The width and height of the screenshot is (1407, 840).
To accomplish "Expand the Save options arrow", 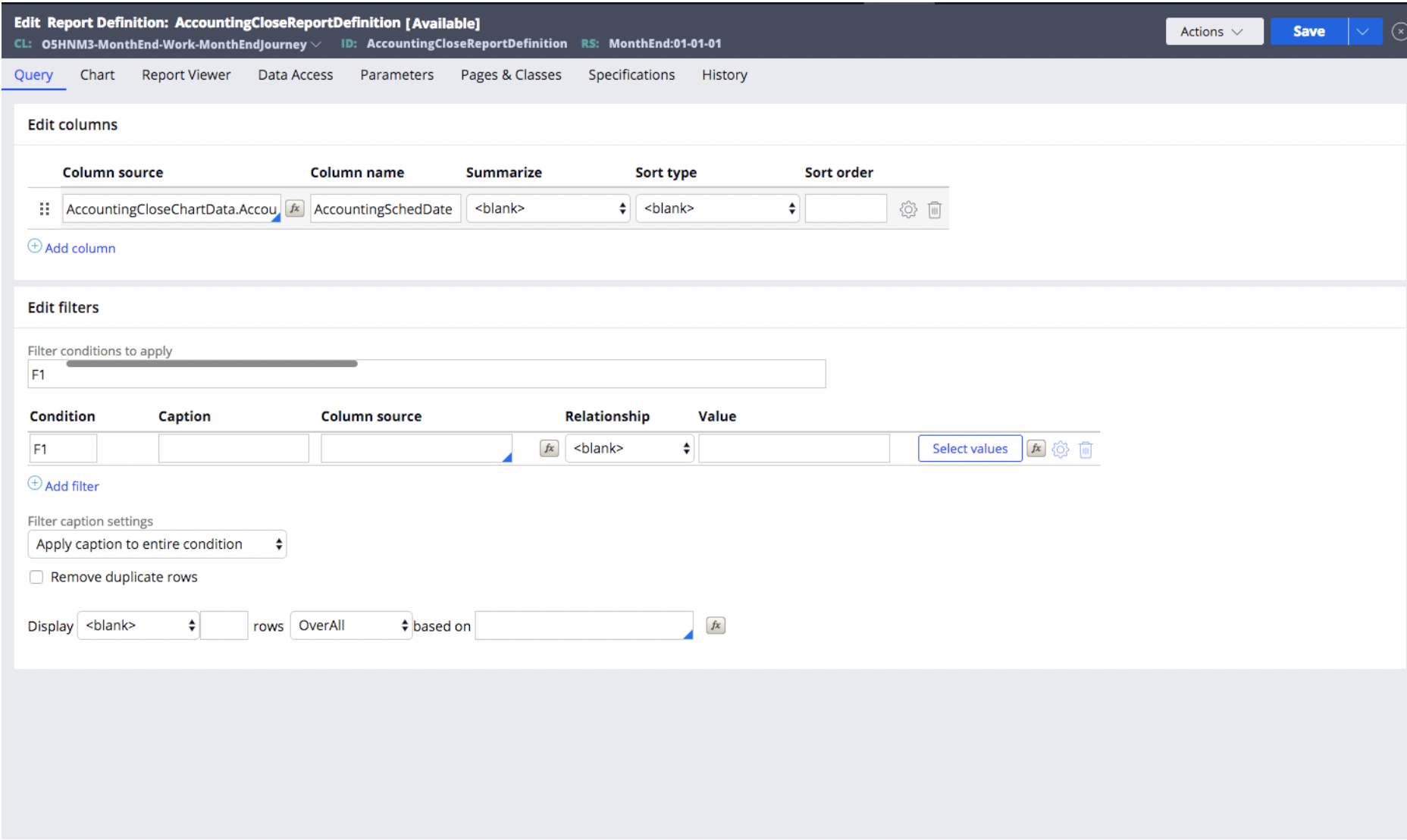I will tap(1365, 32).
